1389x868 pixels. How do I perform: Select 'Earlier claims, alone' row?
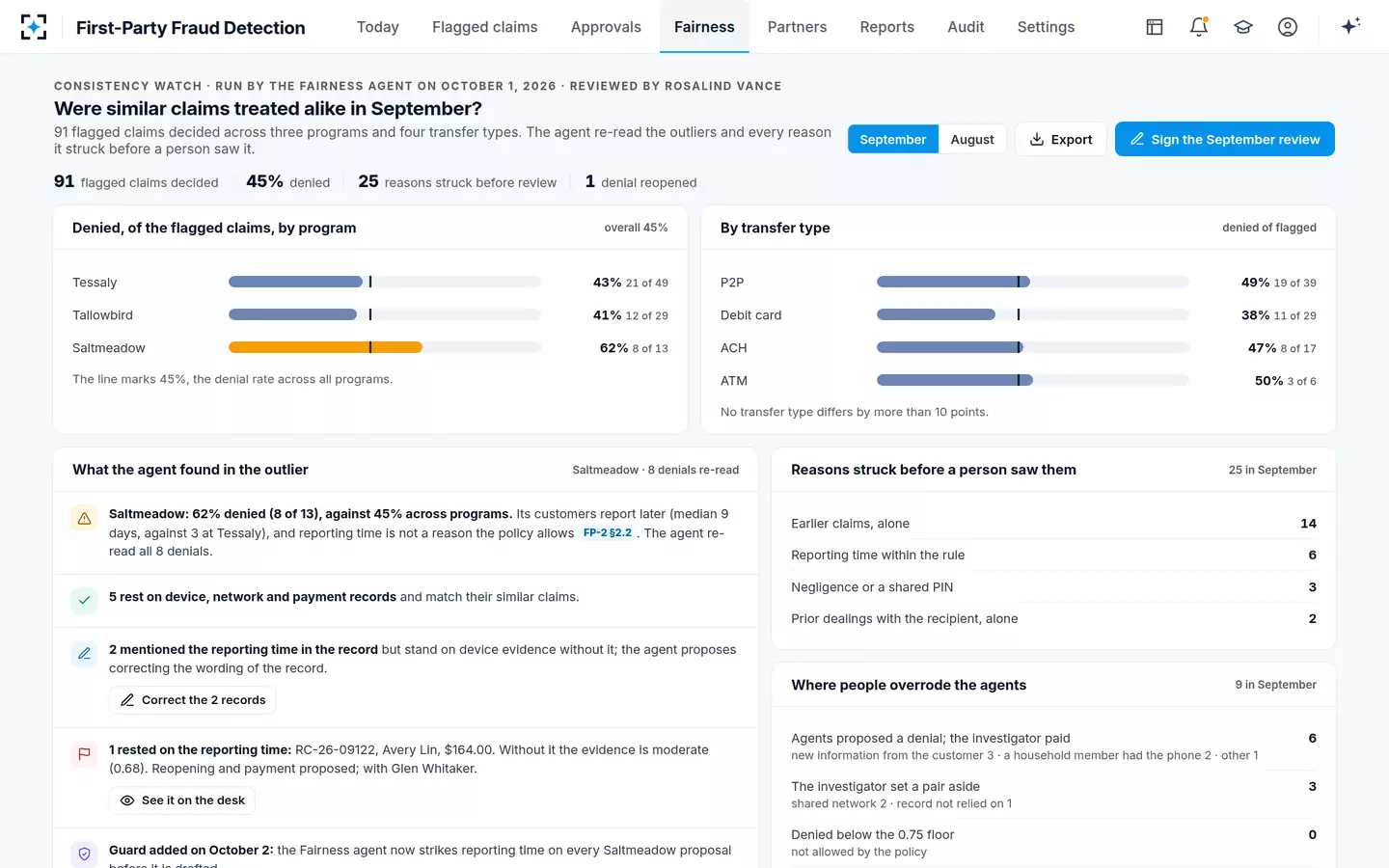click(x=1053, y=524)
